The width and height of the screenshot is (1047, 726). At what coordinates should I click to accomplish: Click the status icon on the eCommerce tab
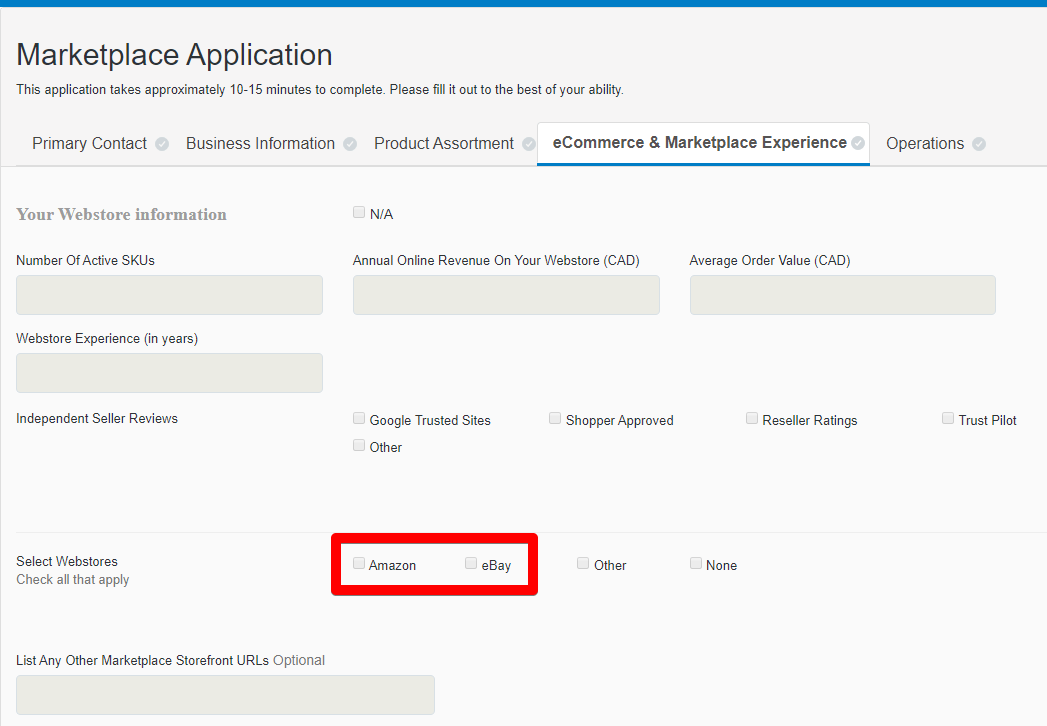pyautogui.click(x=858, y=143)
